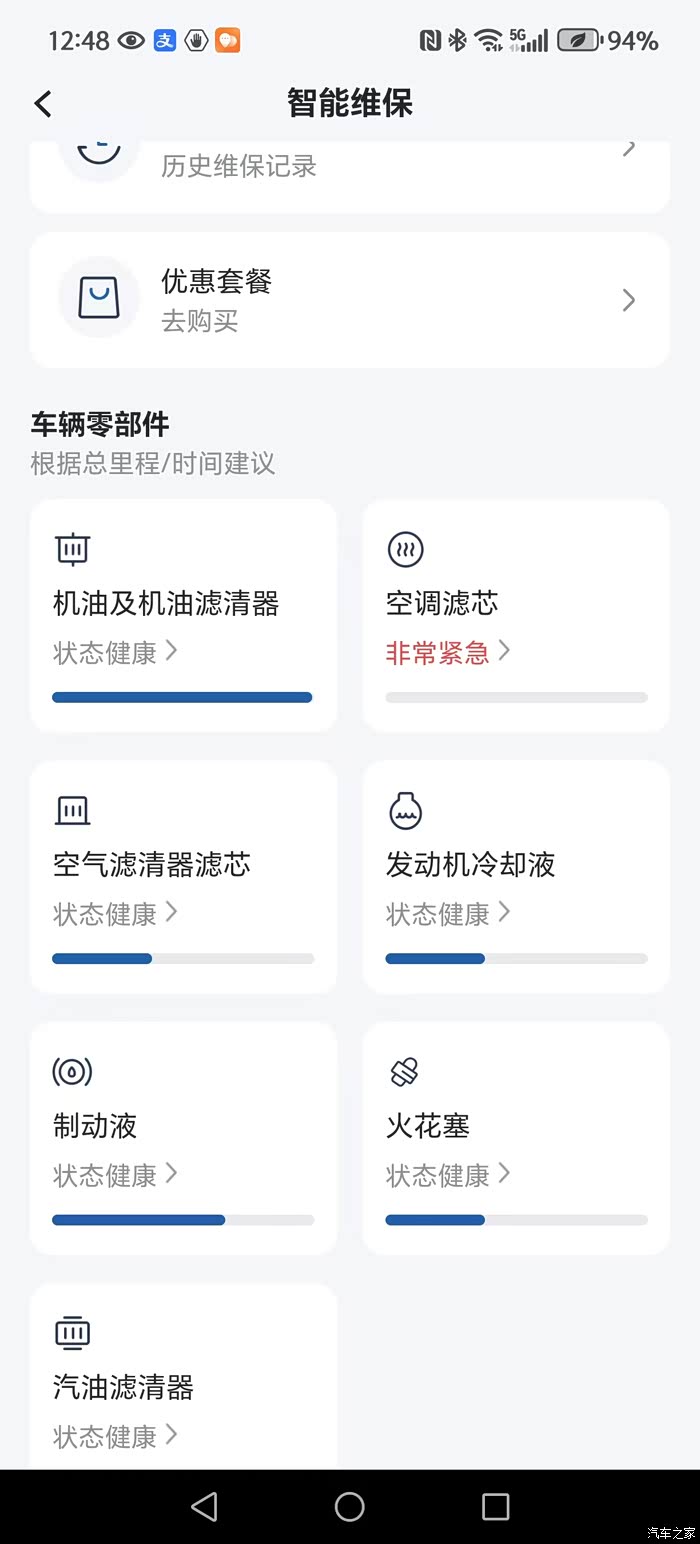Tap the back arrow in header
Viewport: 700px width, 1544px height.
coord(43,103)
